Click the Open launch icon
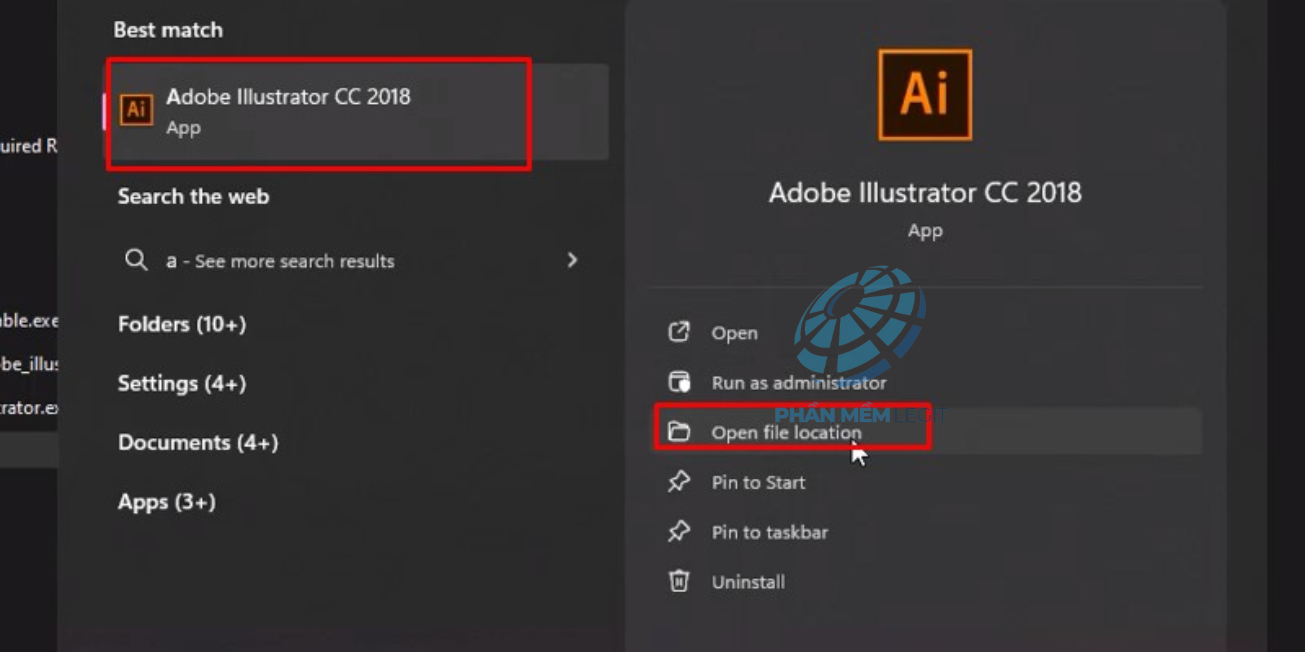 click(x=679, y=332)
